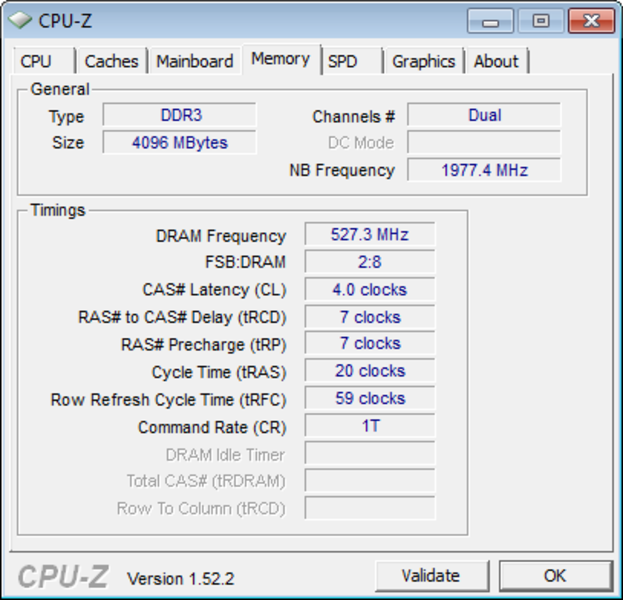
Task: Switch to the Graphics tab
Action: pos(424,61)
